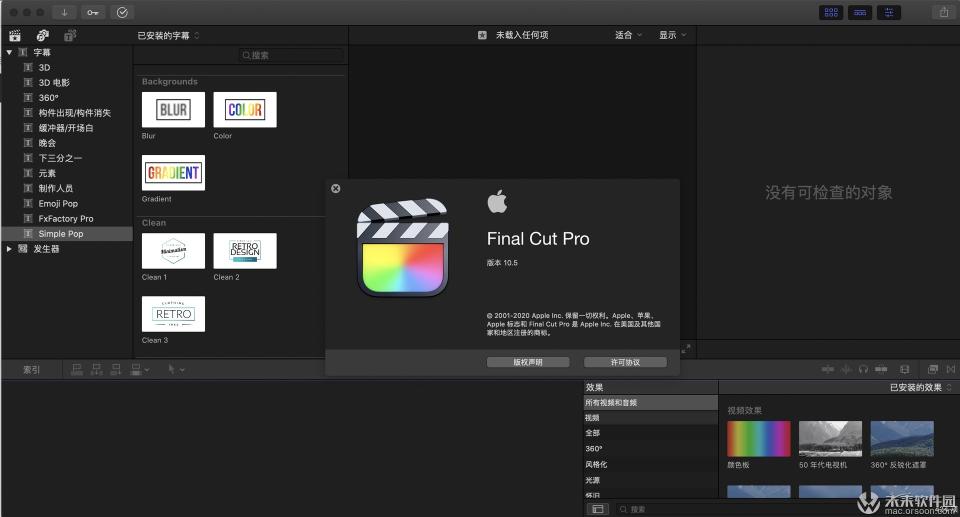Toggle the Effects browser icon
The image size is (960, 517).
click(932, 369)
